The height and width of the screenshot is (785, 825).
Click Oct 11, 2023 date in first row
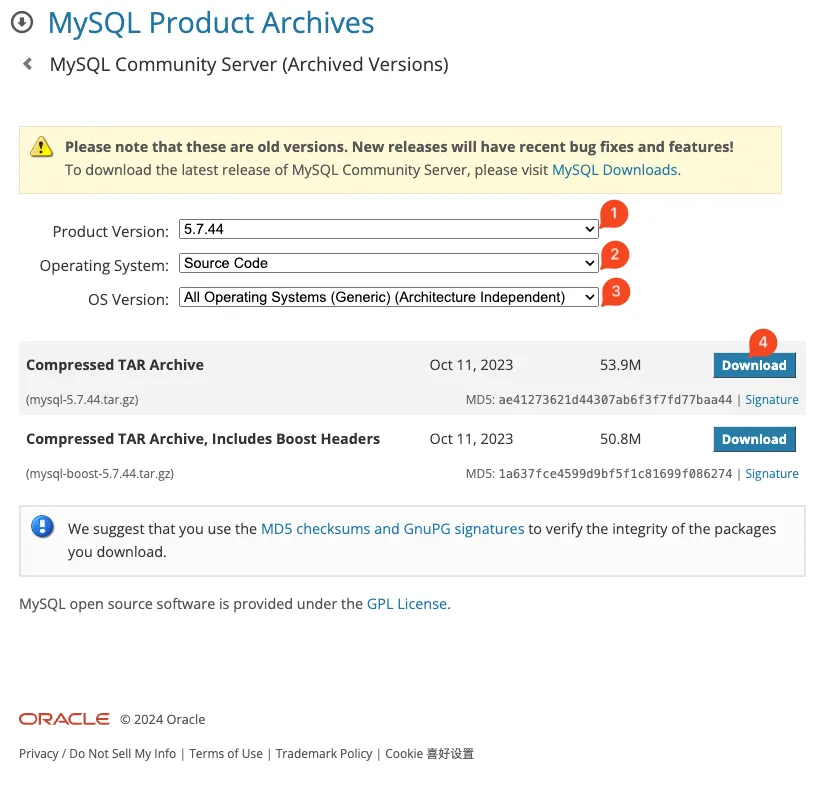coord(471,365)
